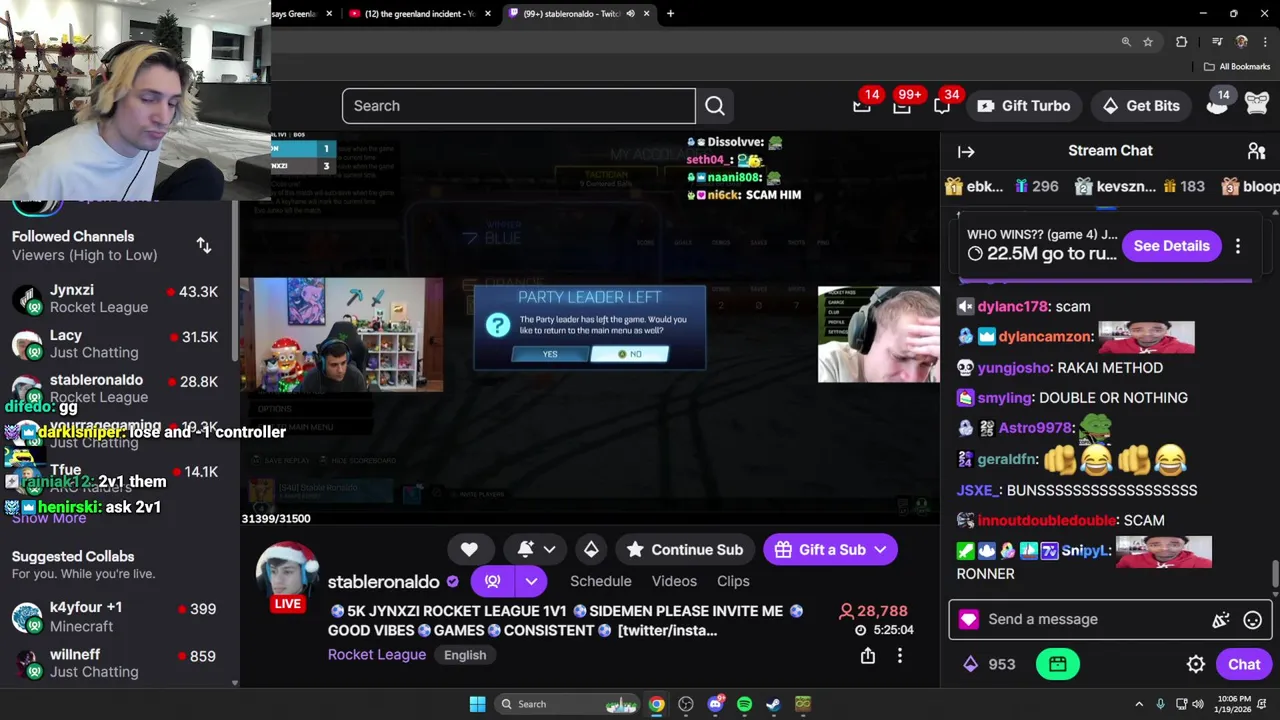Open Chrome from the taskbar
Image resolution: width=1280 pixels, height=720 pixels.
tap(656, 704)
